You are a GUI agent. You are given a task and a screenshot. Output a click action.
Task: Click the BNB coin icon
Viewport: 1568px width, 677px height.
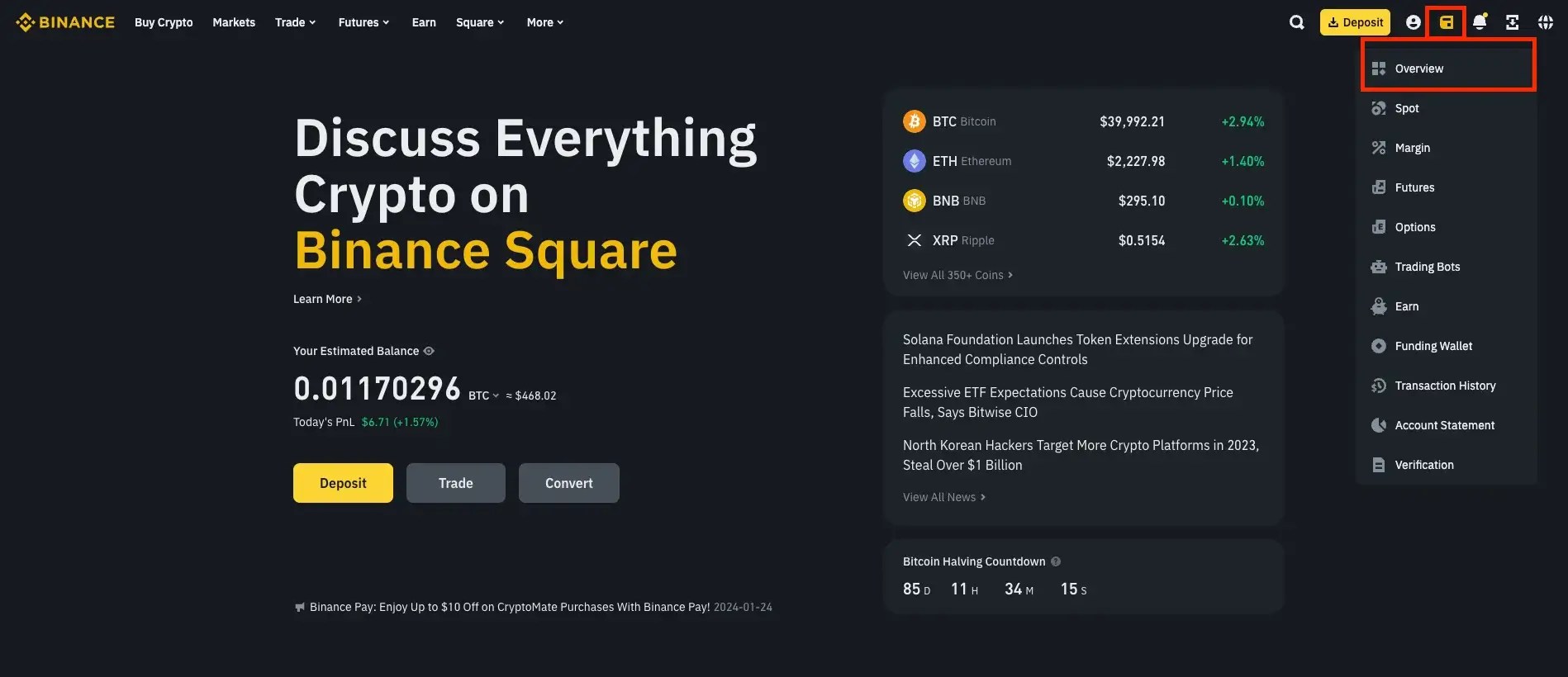914,201
